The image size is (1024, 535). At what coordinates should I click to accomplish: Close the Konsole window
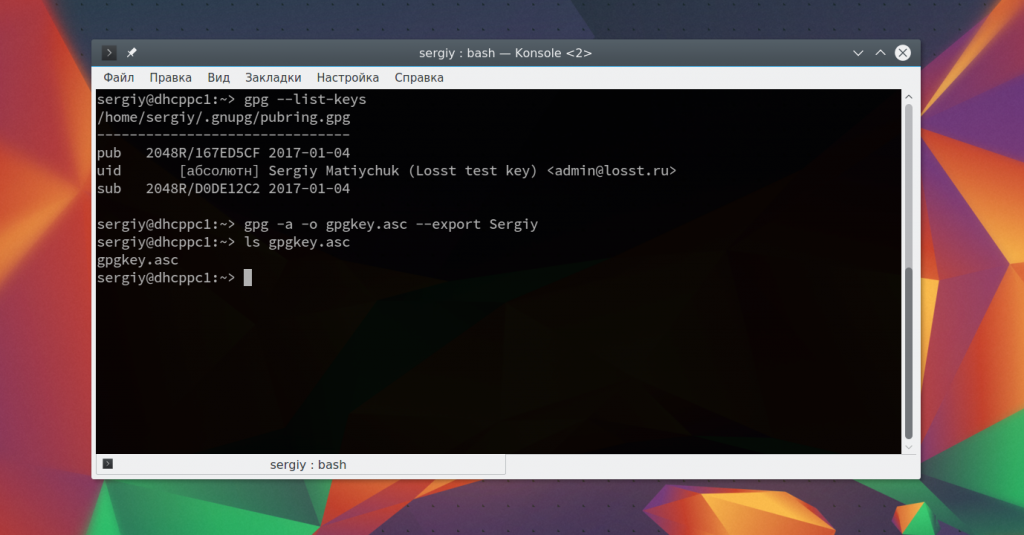pyautogui.click(x=903, y=53)
